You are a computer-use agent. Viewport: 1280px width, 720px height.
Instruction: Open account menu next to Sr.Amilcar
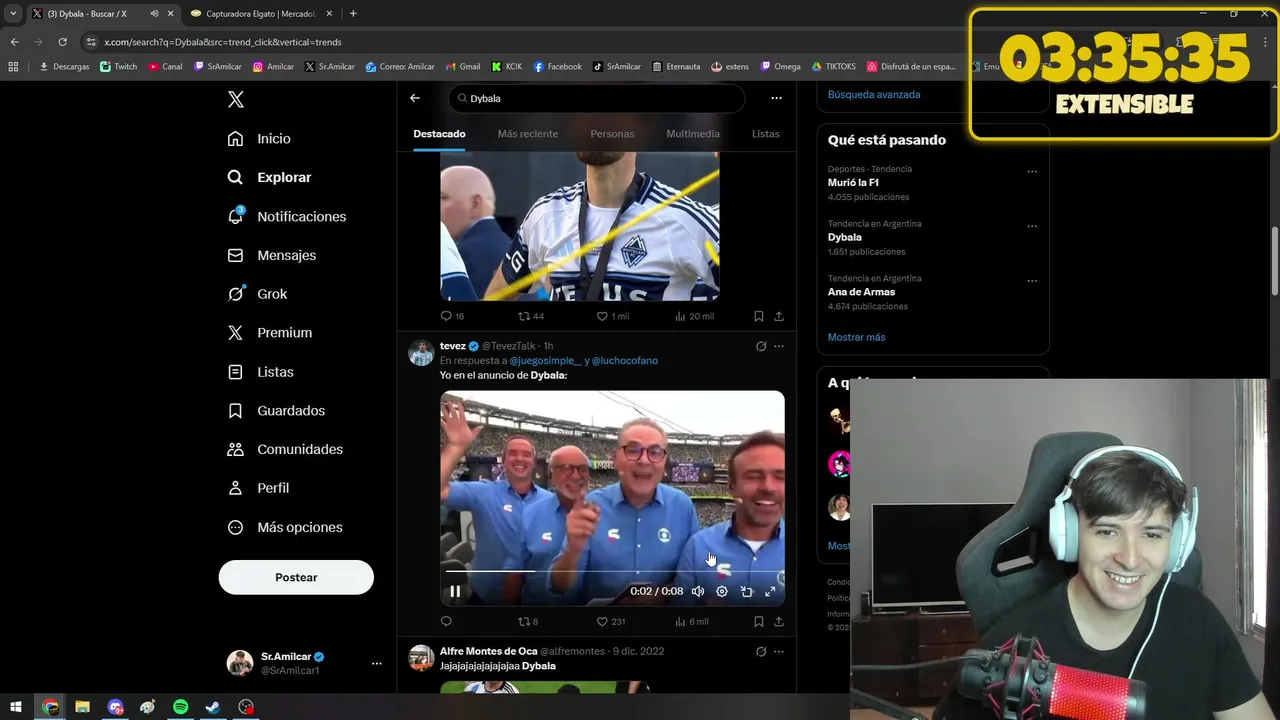tap(376, 663)
